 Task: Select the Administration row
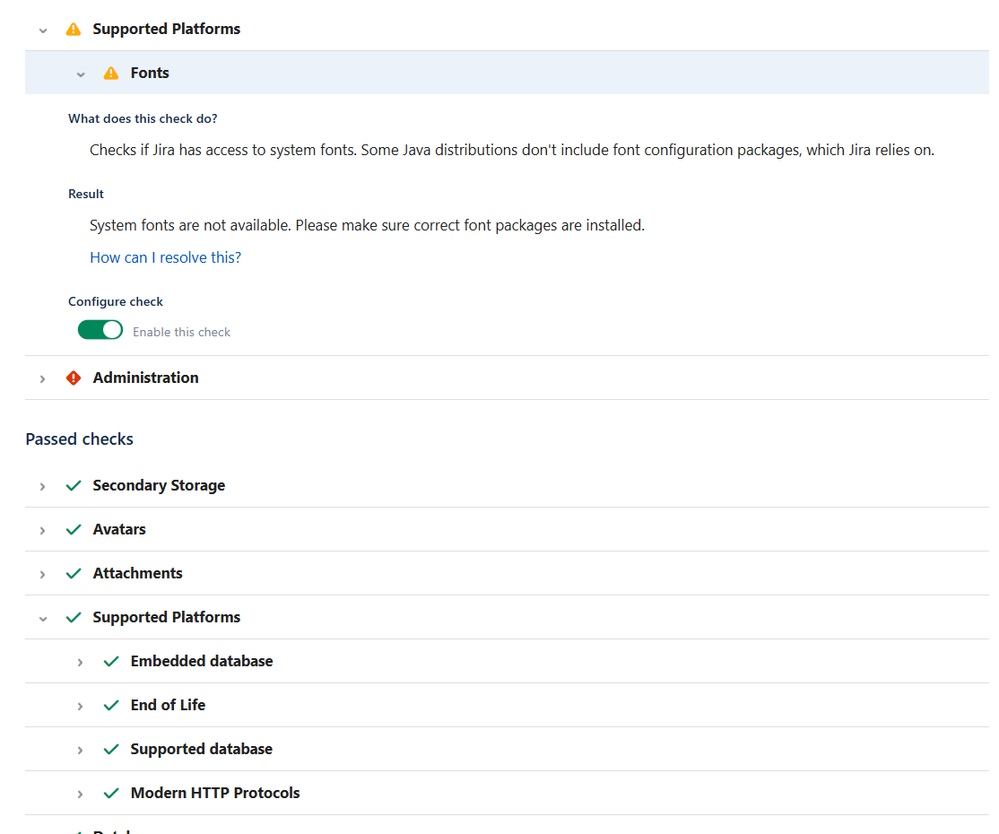click(145, 378)
